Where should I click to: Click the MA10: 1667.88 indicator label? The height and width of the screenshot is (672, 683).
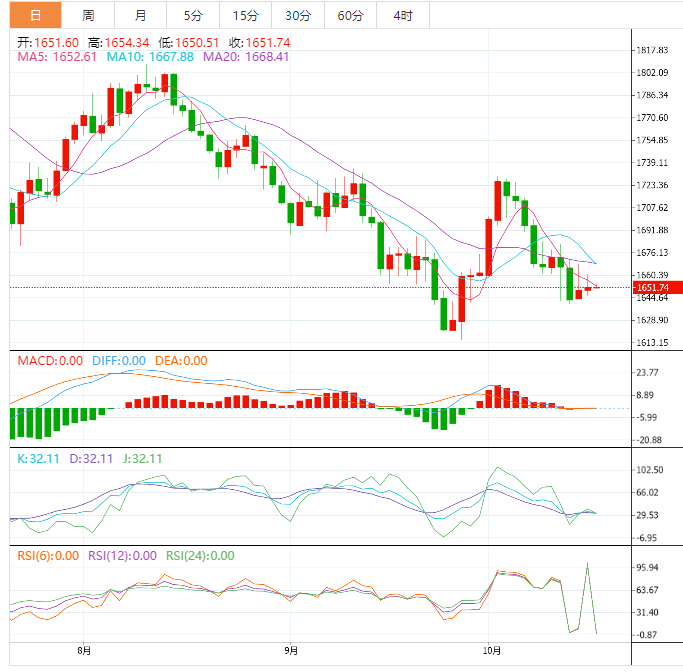coord(150,57)
